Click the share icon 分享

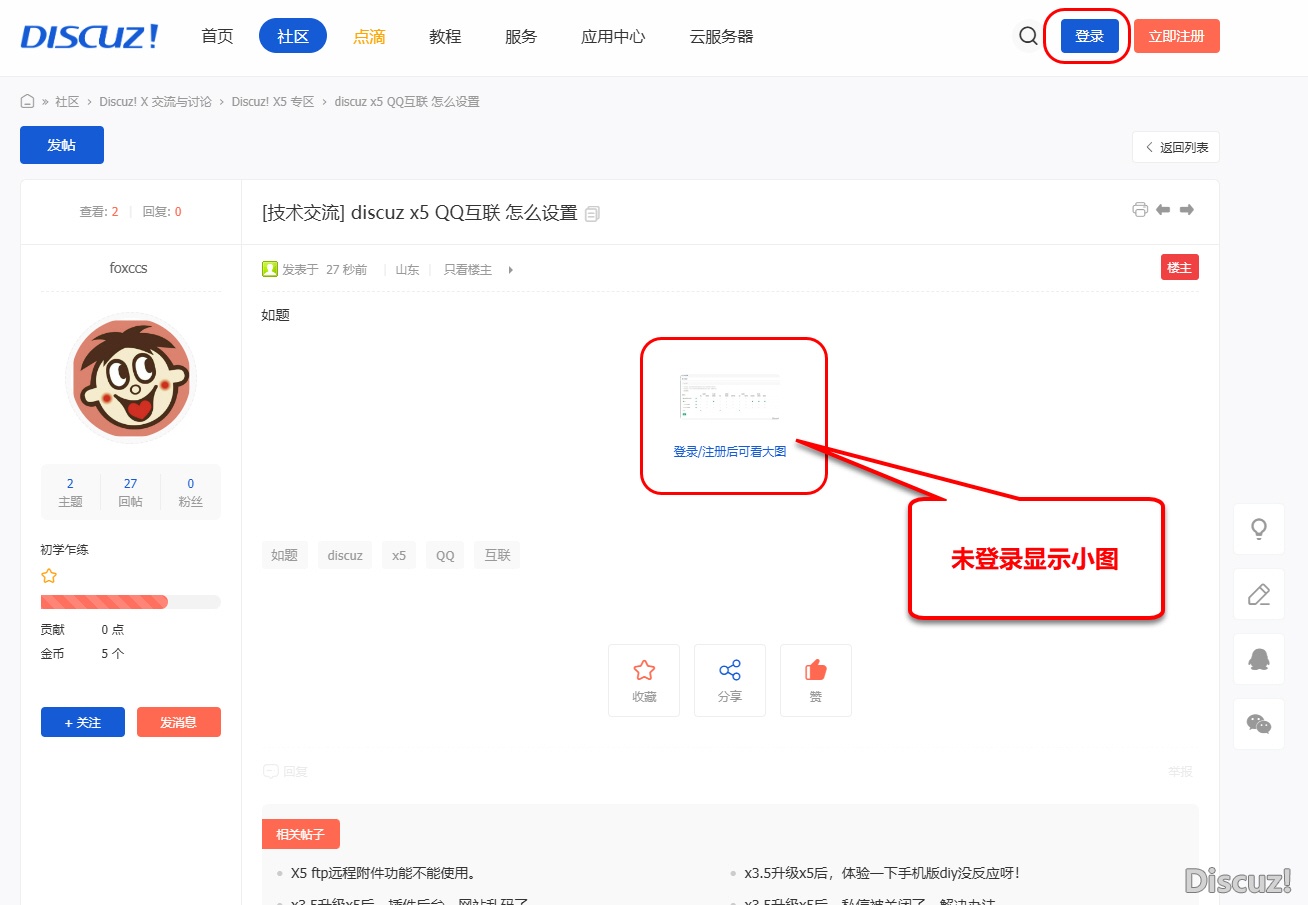[730, 671]
